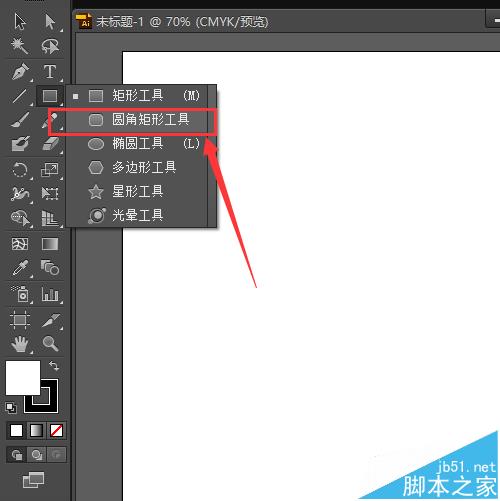Apply Gradient mode button
The width and height of the screenshot is (500, 501).
tap(36, 430)
